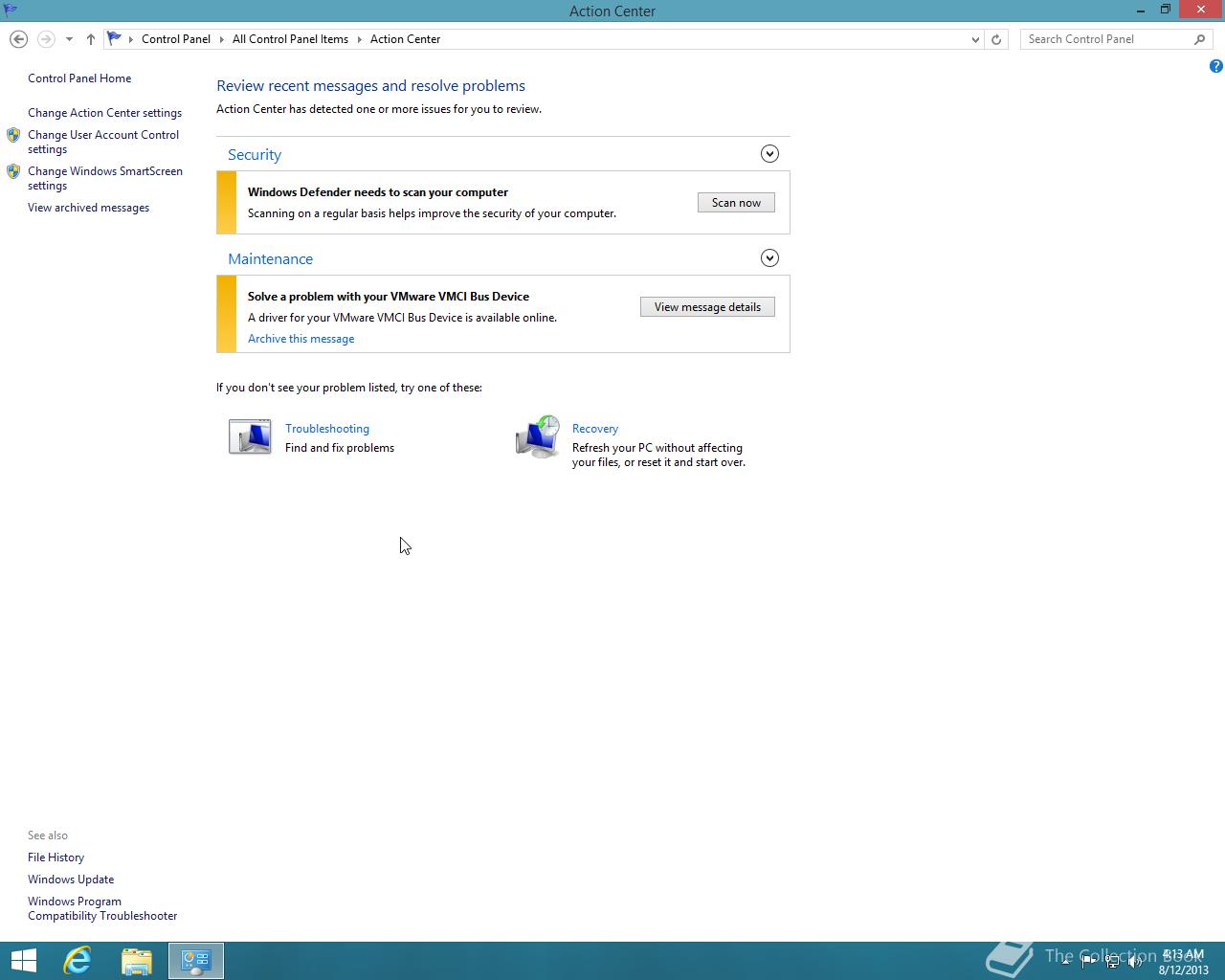Viewport: 1225px width, 980px height.
Task: Minimize the Action Center window
Action: (x=1141, y=11)
